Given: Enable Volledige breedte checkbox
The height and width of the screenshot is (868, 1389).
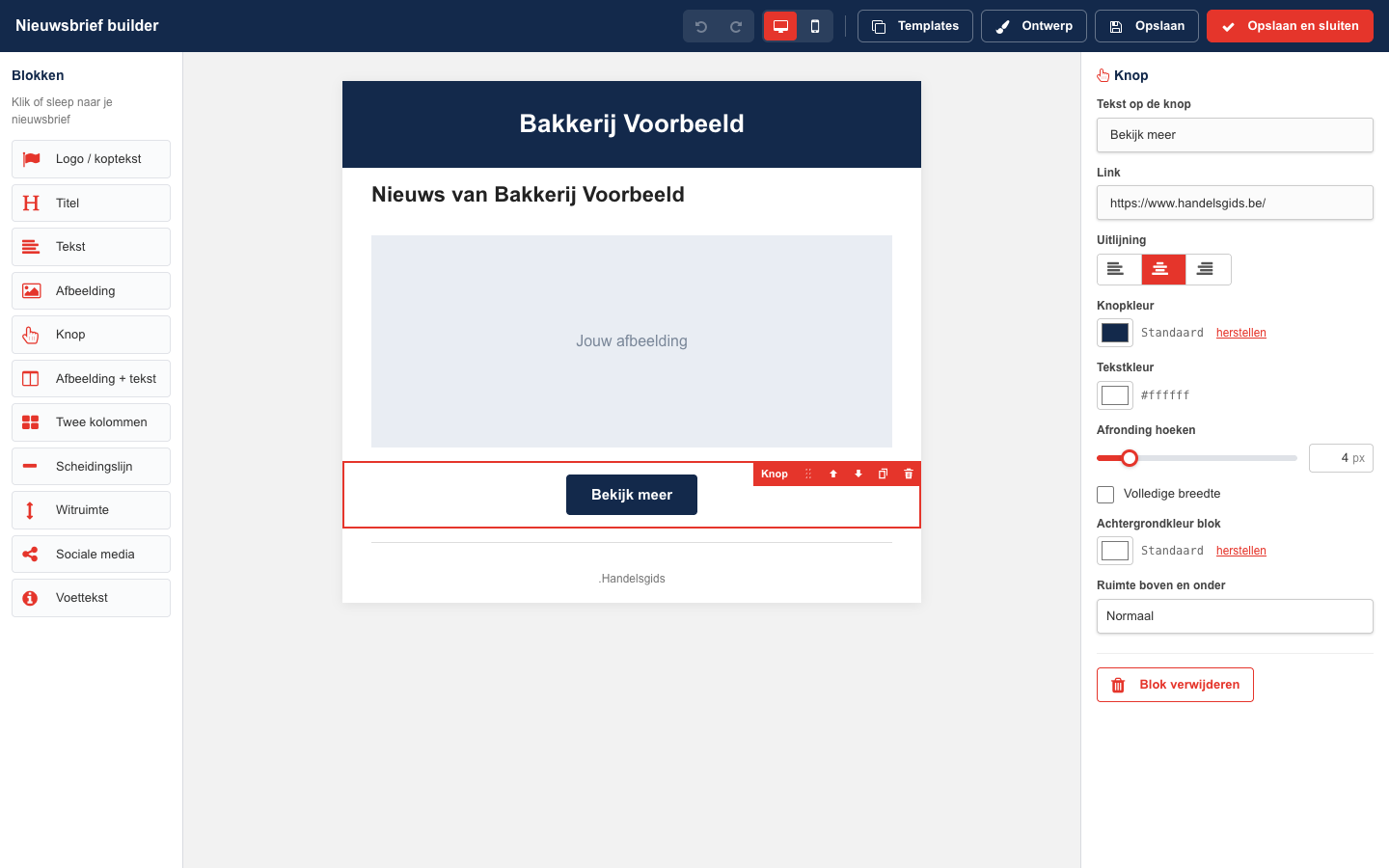Looking at the screenshot, I should click(x=1105, y=495).
